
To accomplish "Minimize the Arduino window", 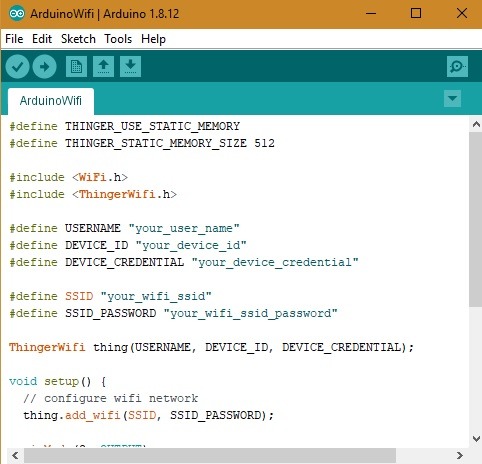I will 371,14.
